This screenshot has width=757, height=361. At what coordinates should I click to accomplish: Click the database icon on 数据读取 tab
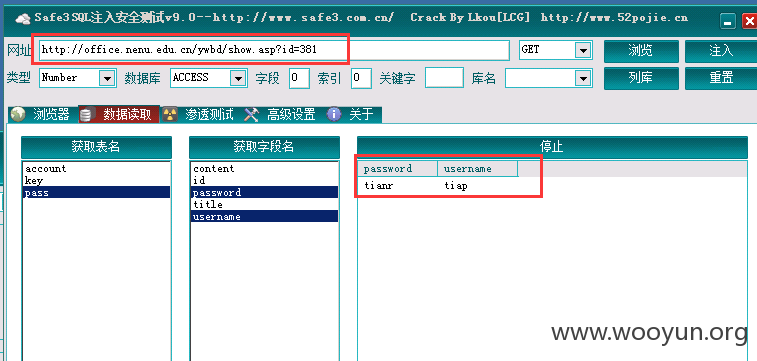[86, 114]
